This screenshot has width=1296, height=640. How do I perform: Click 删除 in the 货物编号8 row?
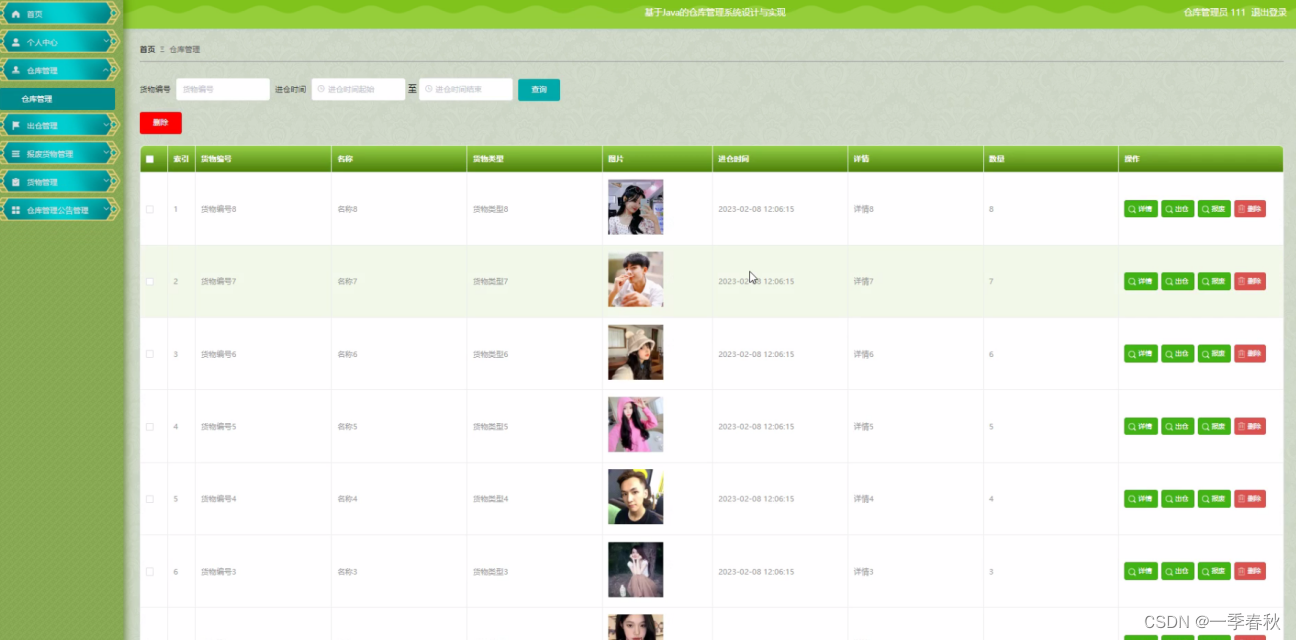tap(1250, 209)
